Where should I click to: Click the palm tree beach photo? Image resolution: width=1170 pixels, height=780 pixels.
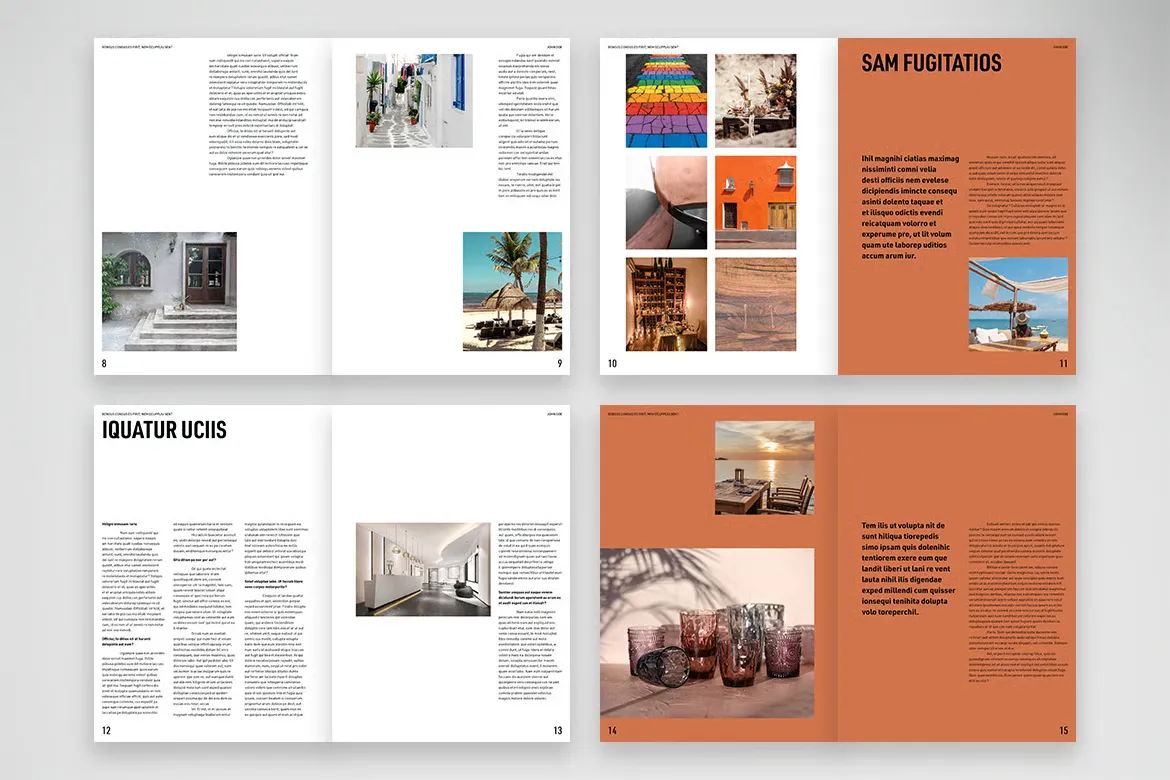(x=513, y=291)
